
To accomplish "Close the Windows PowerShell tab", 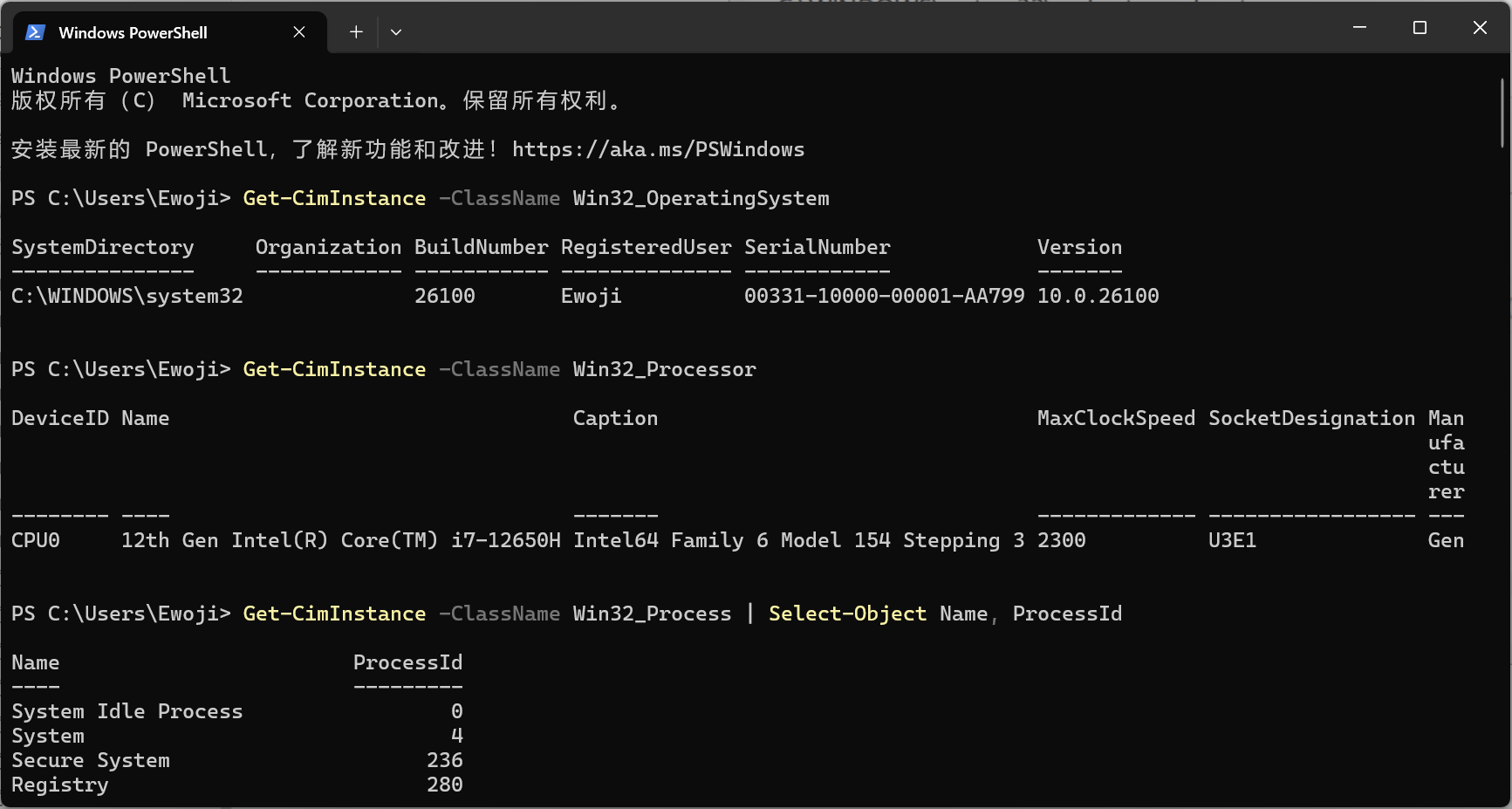I will point(299,32).
